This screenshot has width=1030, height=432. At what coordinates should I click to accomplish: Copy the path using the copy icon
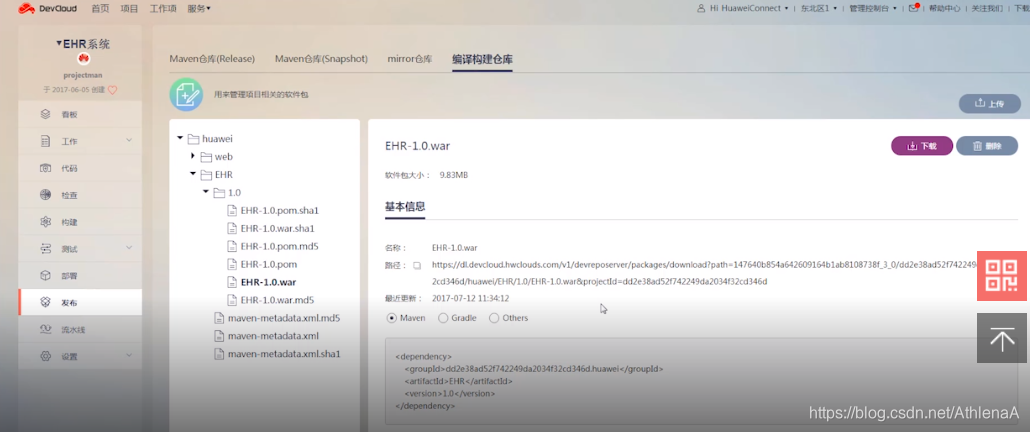[x=416, y=266]
